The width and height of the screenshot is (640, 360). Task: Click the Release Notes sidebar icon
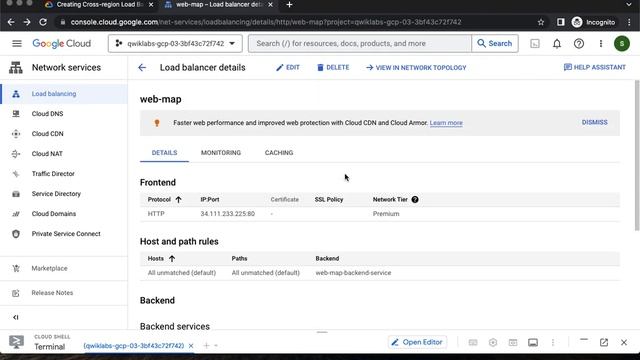[x=16, y=293]
